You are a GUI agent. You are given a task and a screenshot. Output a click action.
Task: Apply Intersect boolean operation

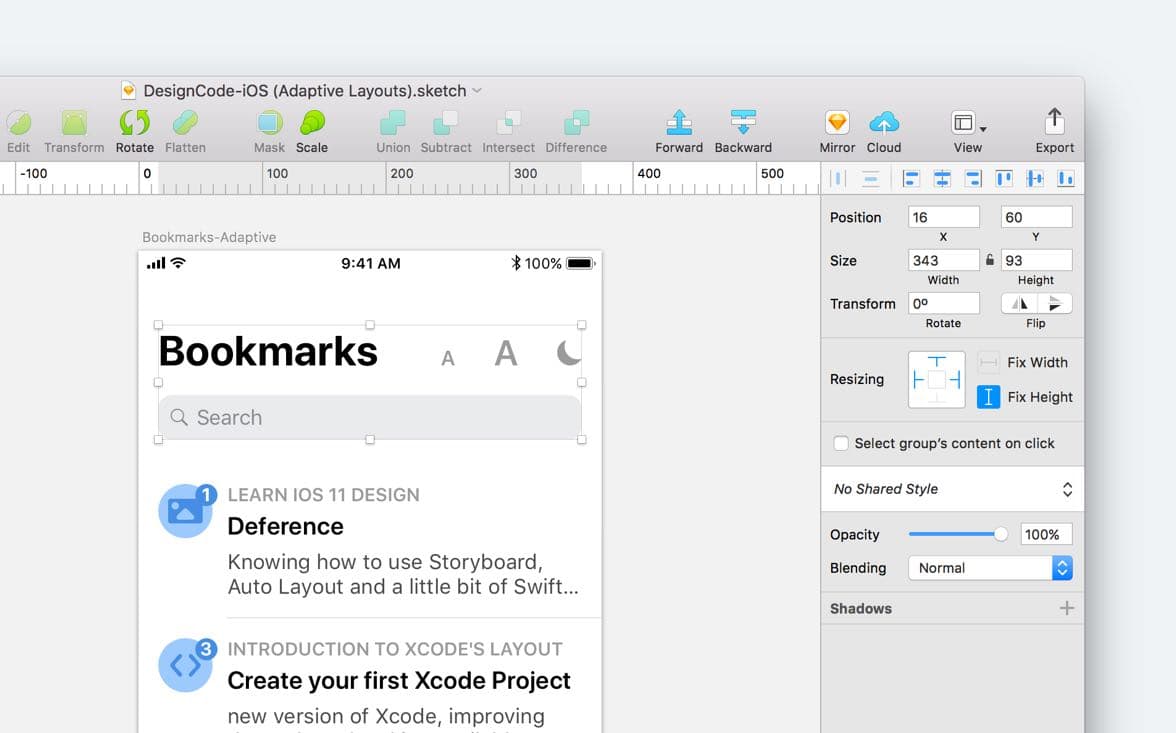point(508,131)
